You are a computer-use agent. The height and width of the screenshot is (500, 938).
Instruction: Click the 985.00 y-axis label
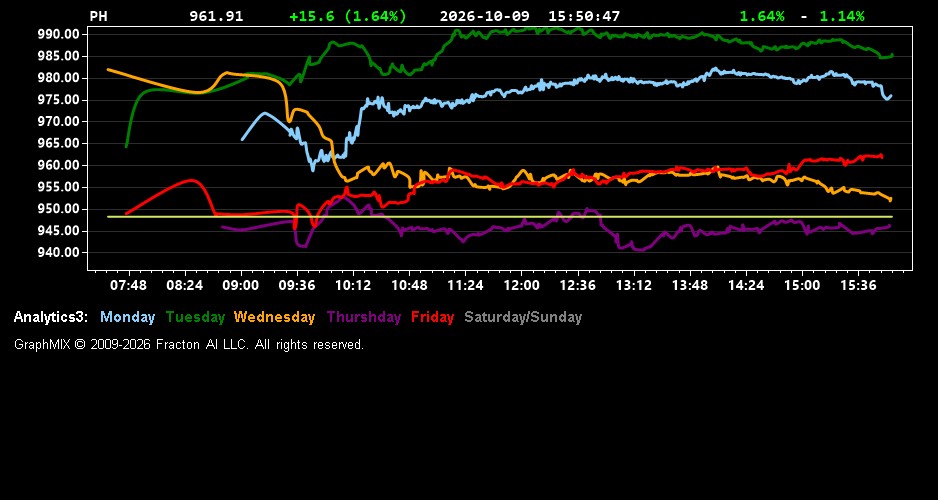click(x=58, y=56)
